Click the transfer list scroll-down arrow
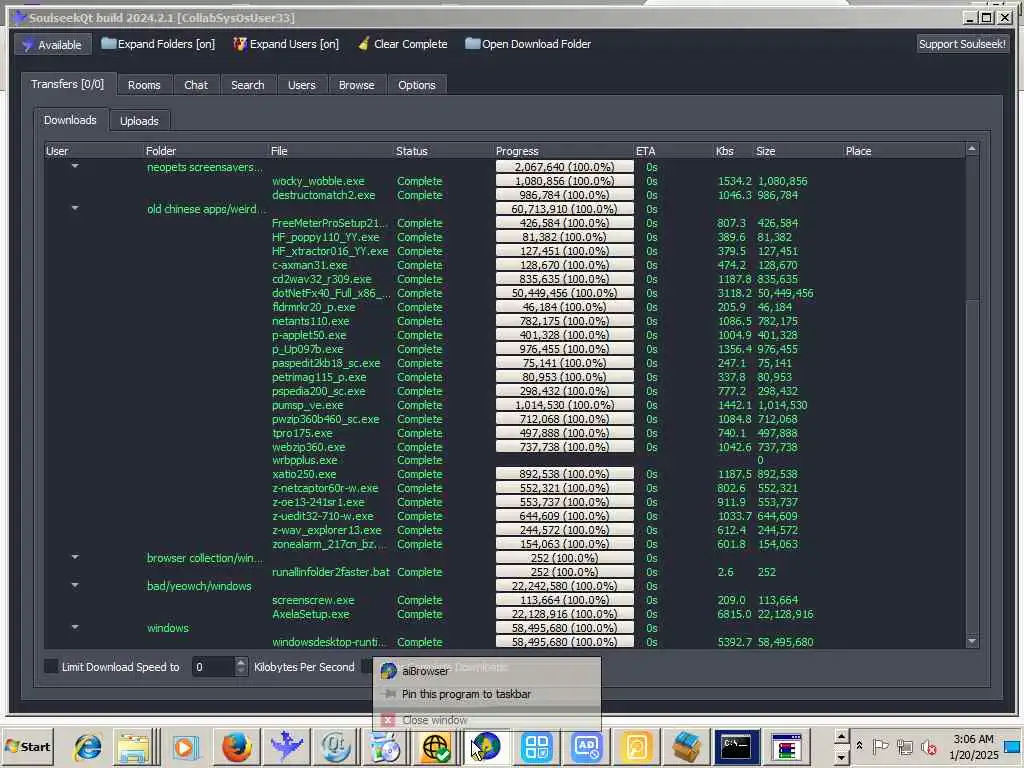This screenshot has height=768, width=1024. [x=972, y=641]
